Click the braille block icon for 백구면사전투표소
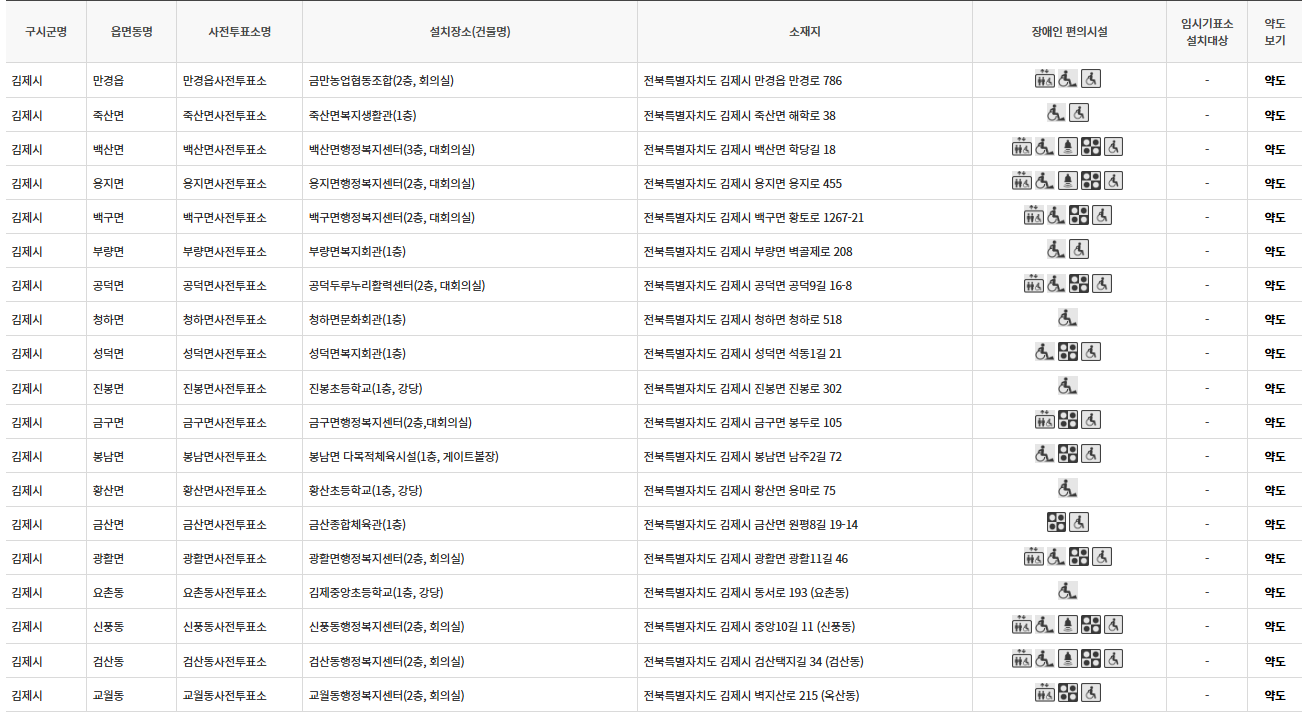This screenshot has height=712, width=1305. pos(1080,216)
